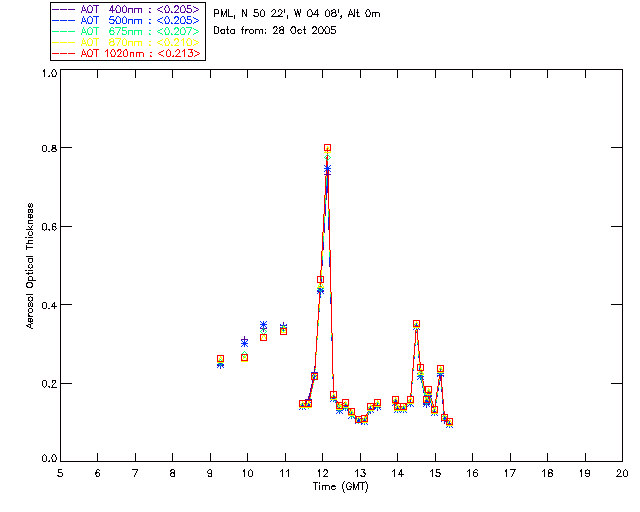
Task: Click the 'Data from: 28 Oct 2005' text
Action: coord(275,31)
